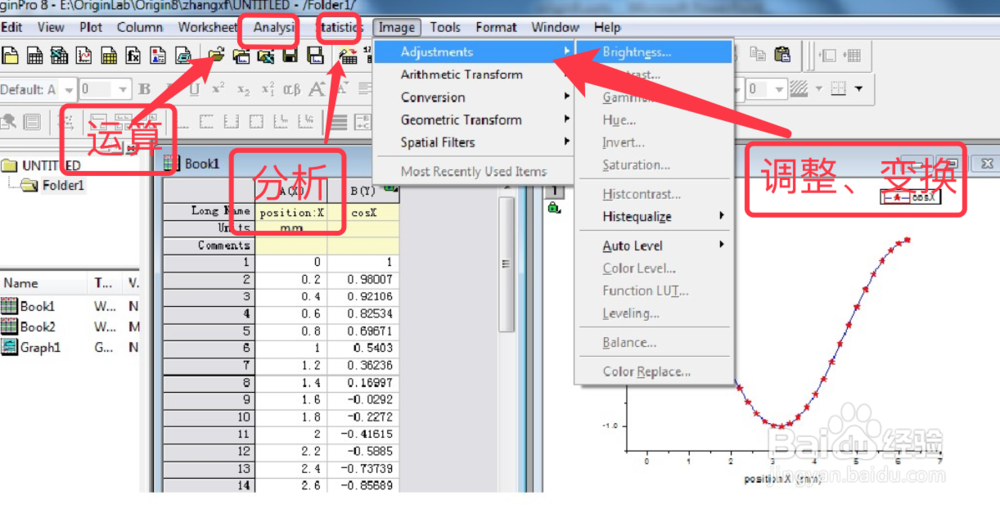The image size is (1000, 509).
Task: Toggle Underline text formatting
Action: [194, 89]
